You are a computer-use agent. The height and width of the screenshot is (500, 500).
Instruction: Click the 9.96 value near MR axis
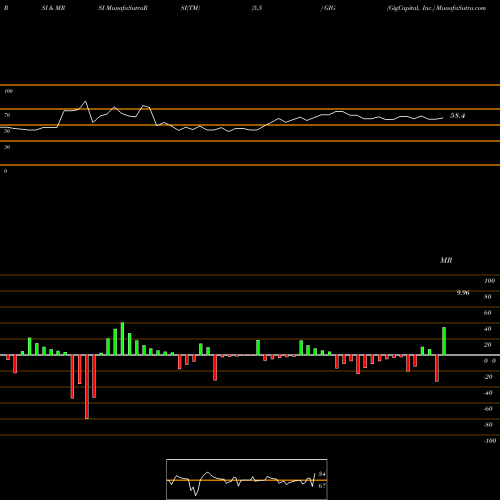[463, 293]
